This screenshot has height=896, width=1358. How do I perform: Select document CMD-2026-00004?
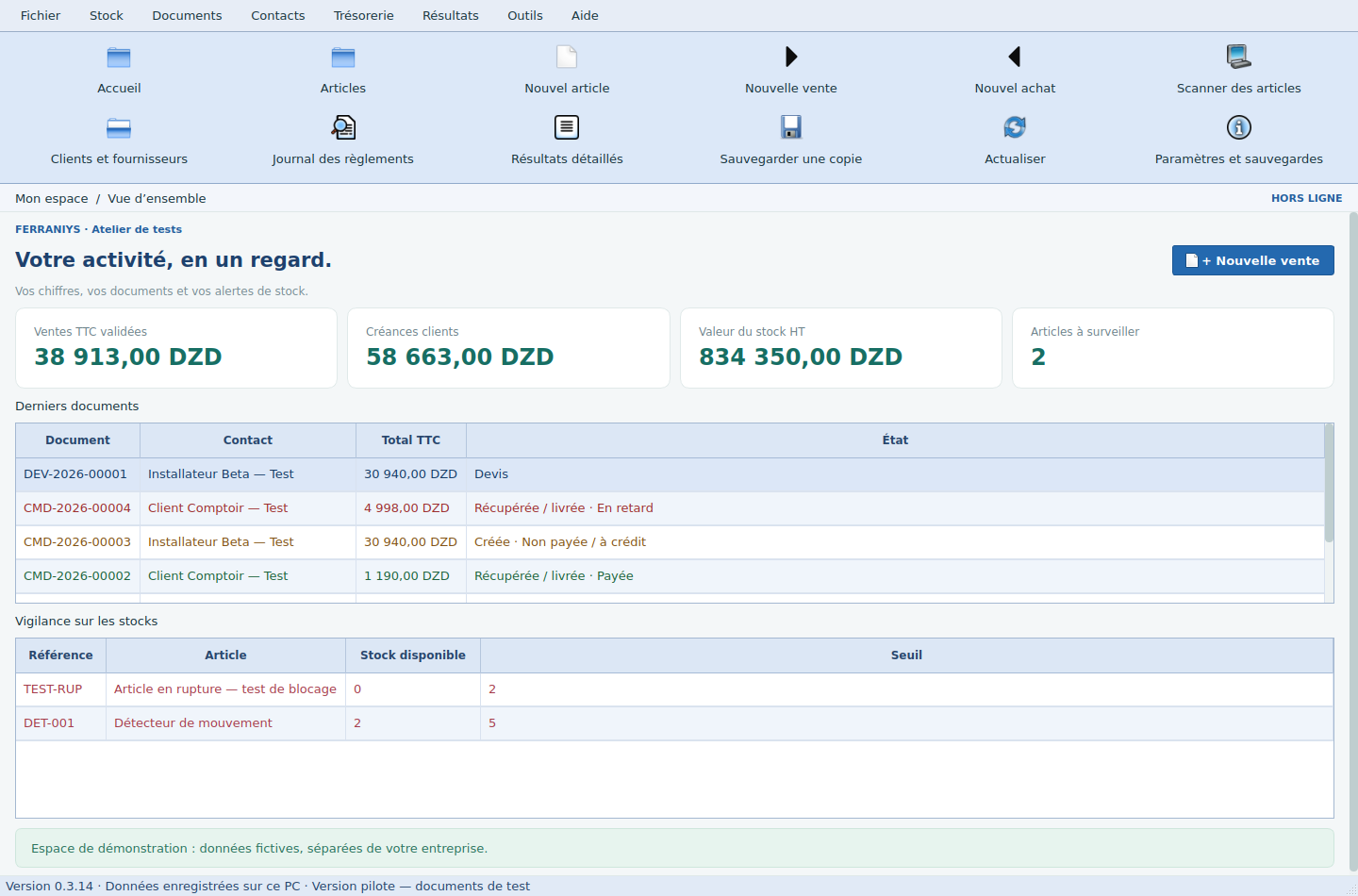(77, 508)
